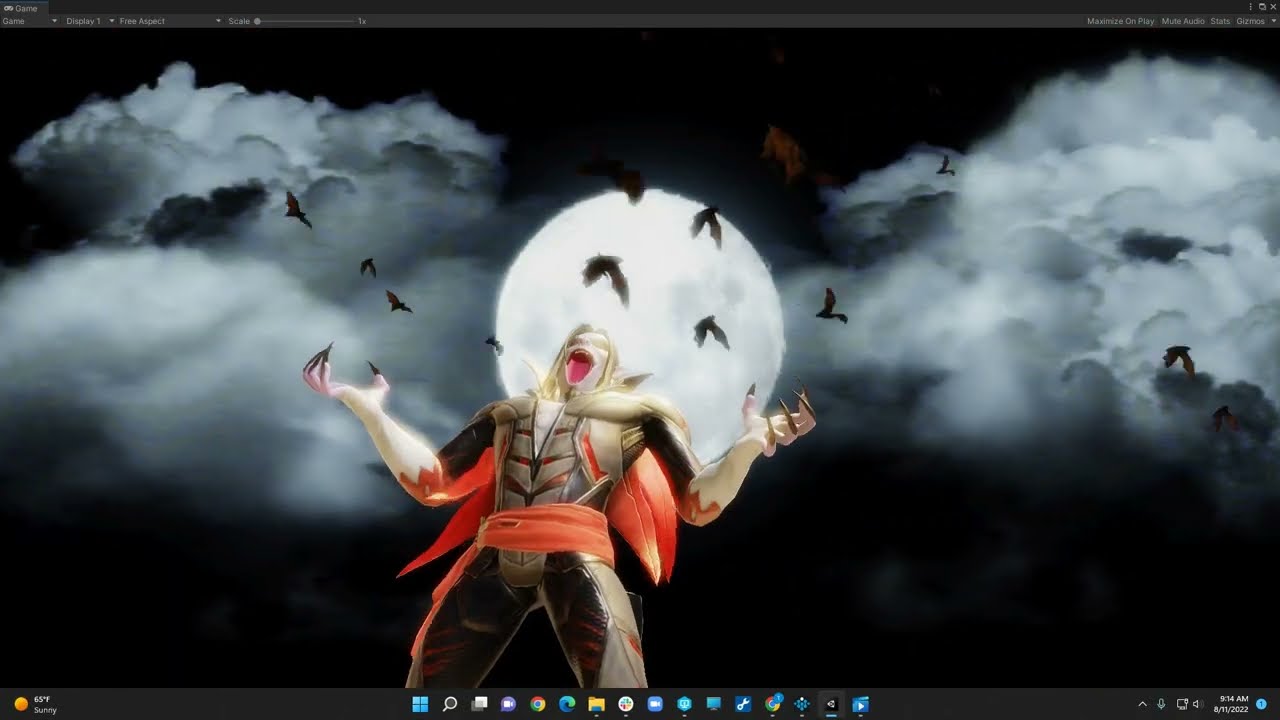Toggle Maximize On Play

click(x=1120, y=21)
